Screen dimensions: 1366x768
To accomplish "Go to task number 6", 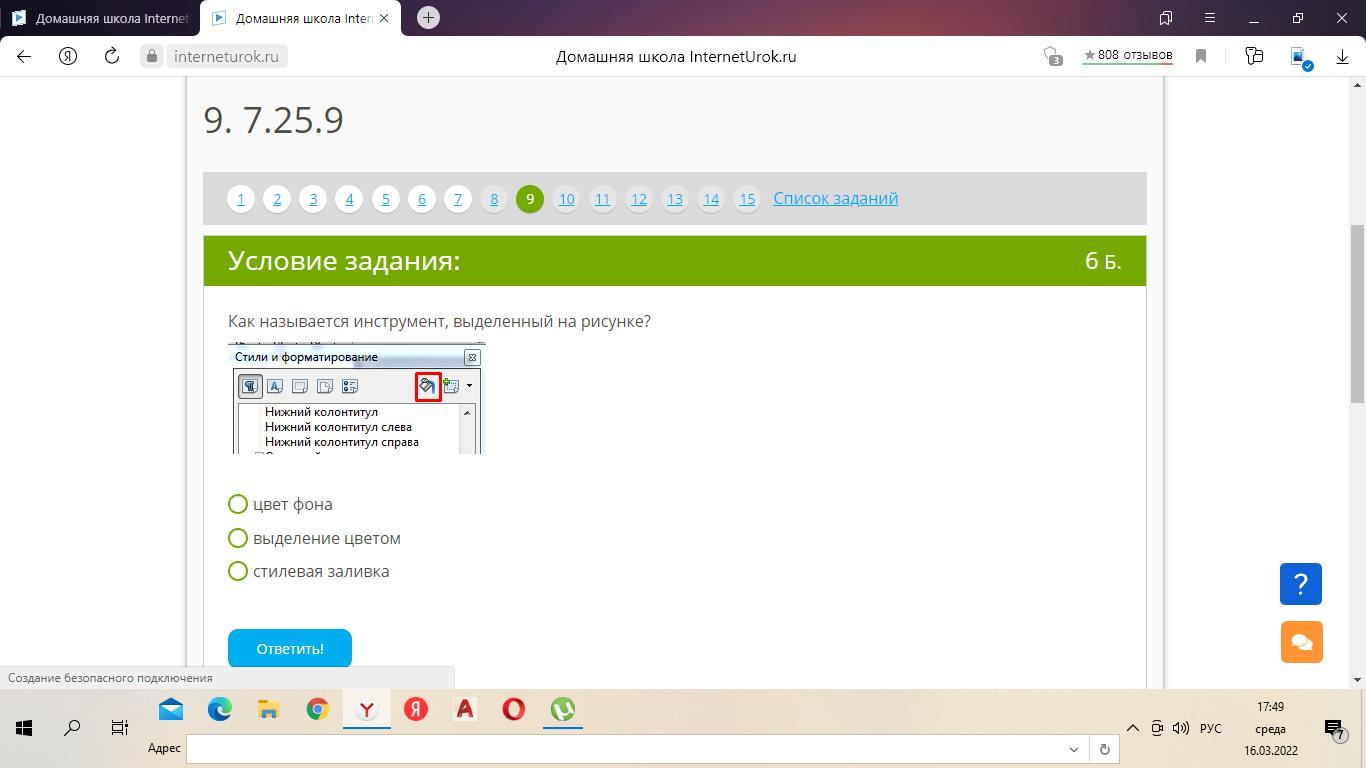I will (x=422, y=199).
